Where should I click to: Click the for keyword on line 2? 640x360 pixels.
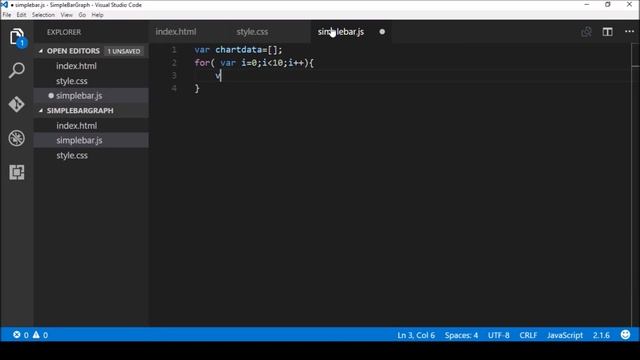coord(202,63)
